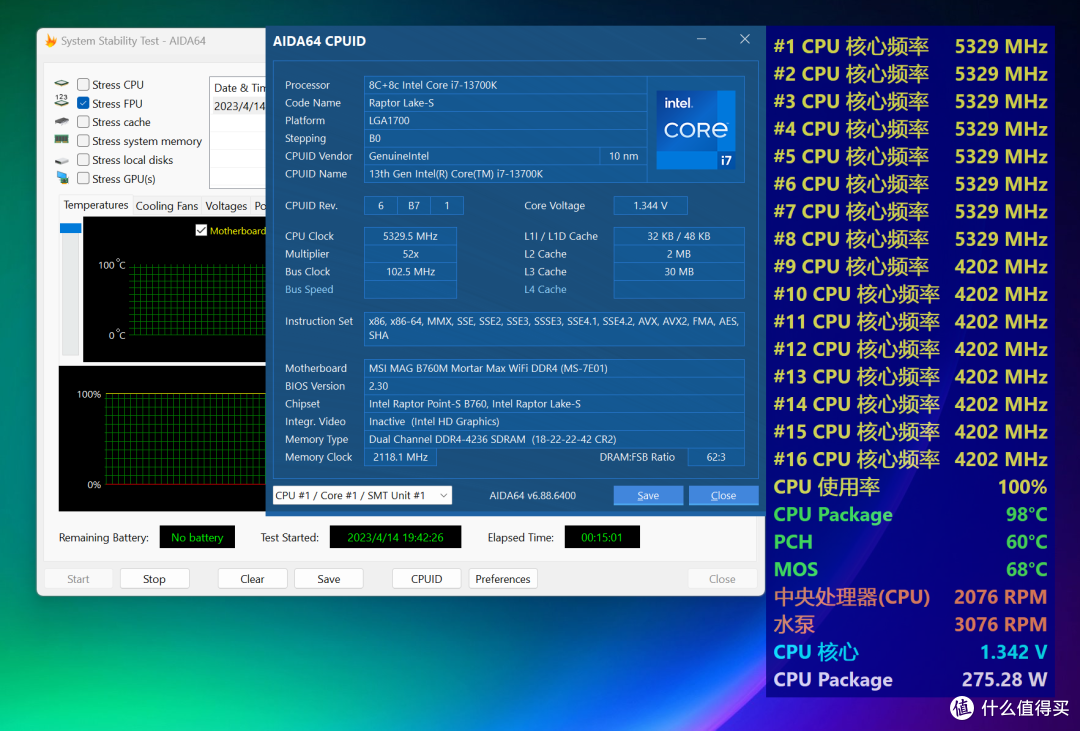Click the #1 CPU core frequency row
This screenshot has width=1080, height=731.
pos(910,46)
